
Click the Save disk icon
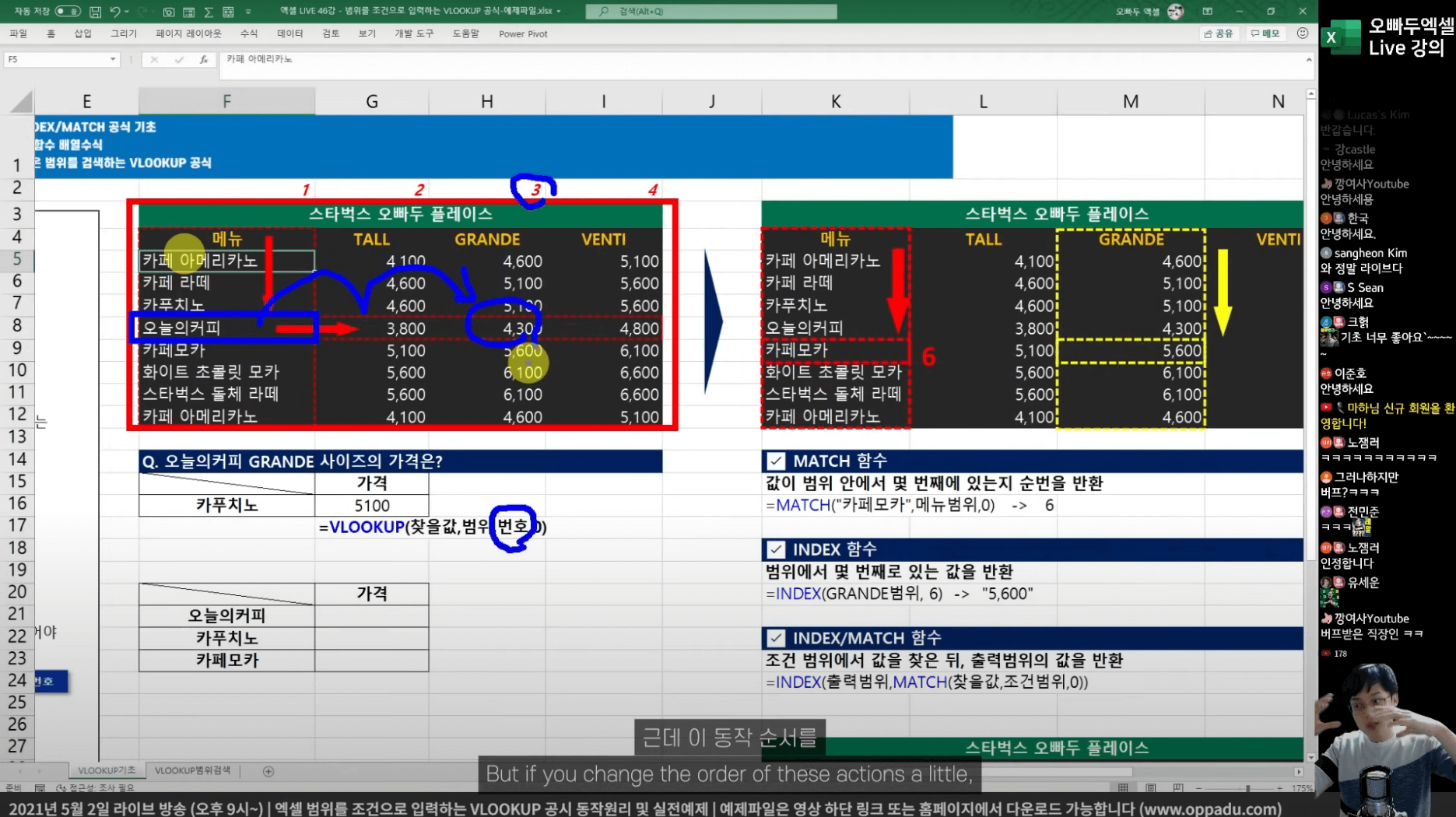pyautogui.click(x=95, y=12)
